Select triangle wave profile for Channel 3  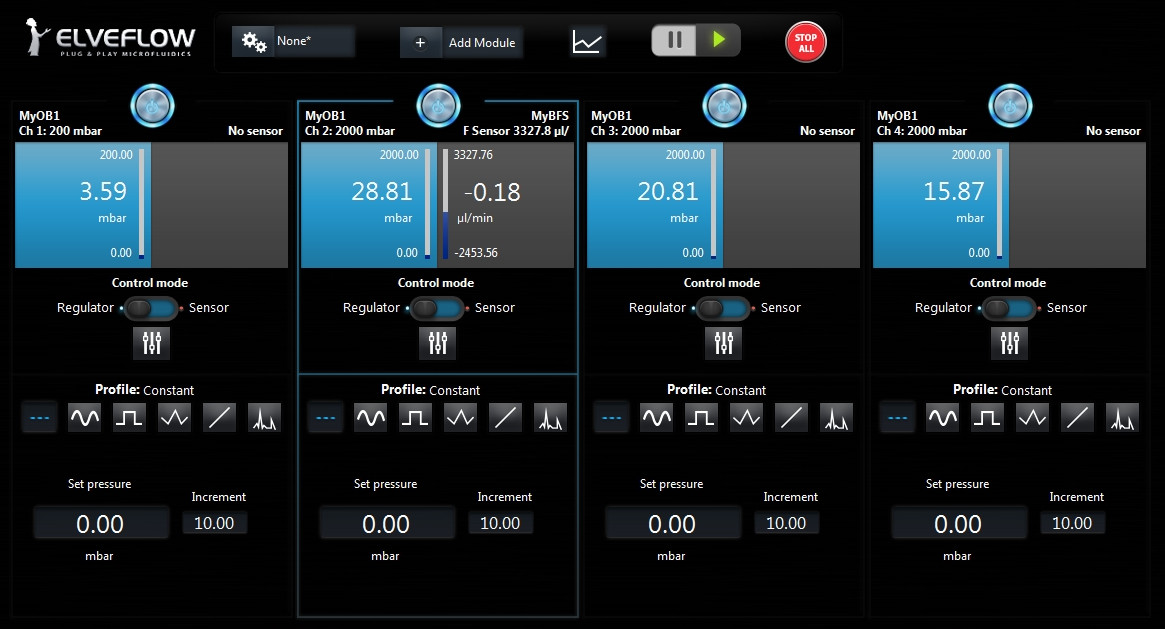pos(746,418)
